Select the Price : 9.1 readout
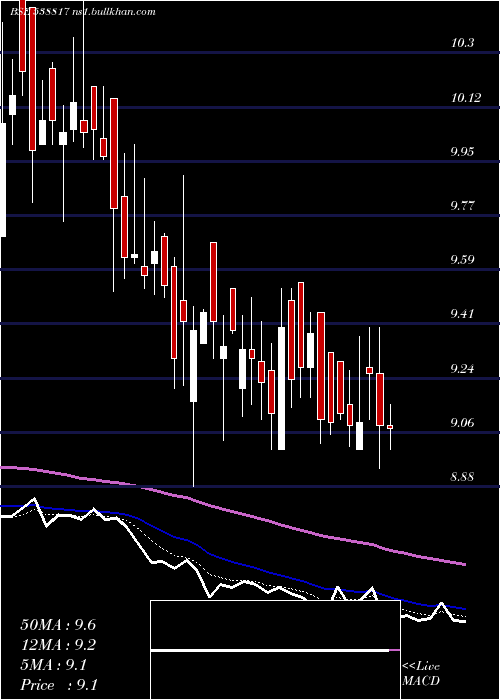The height and width of the screenshot is (700, 500). pos(58,685)
